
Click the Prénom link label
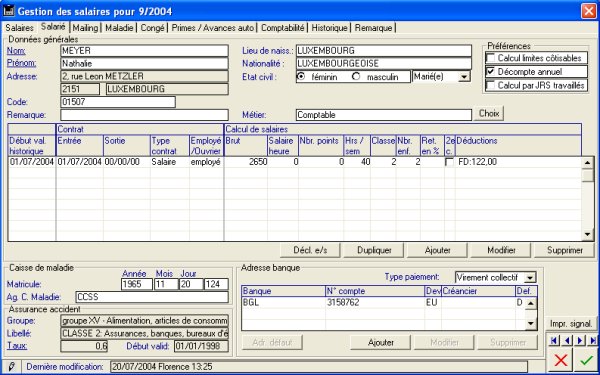coord(21,63)
